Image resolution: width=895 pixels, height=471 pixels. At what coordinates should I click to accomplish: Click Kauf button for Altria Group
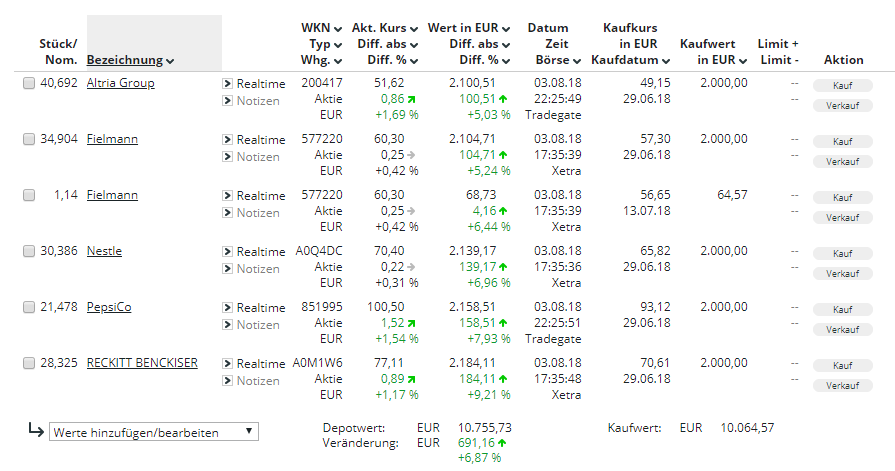tap(842, 86)
